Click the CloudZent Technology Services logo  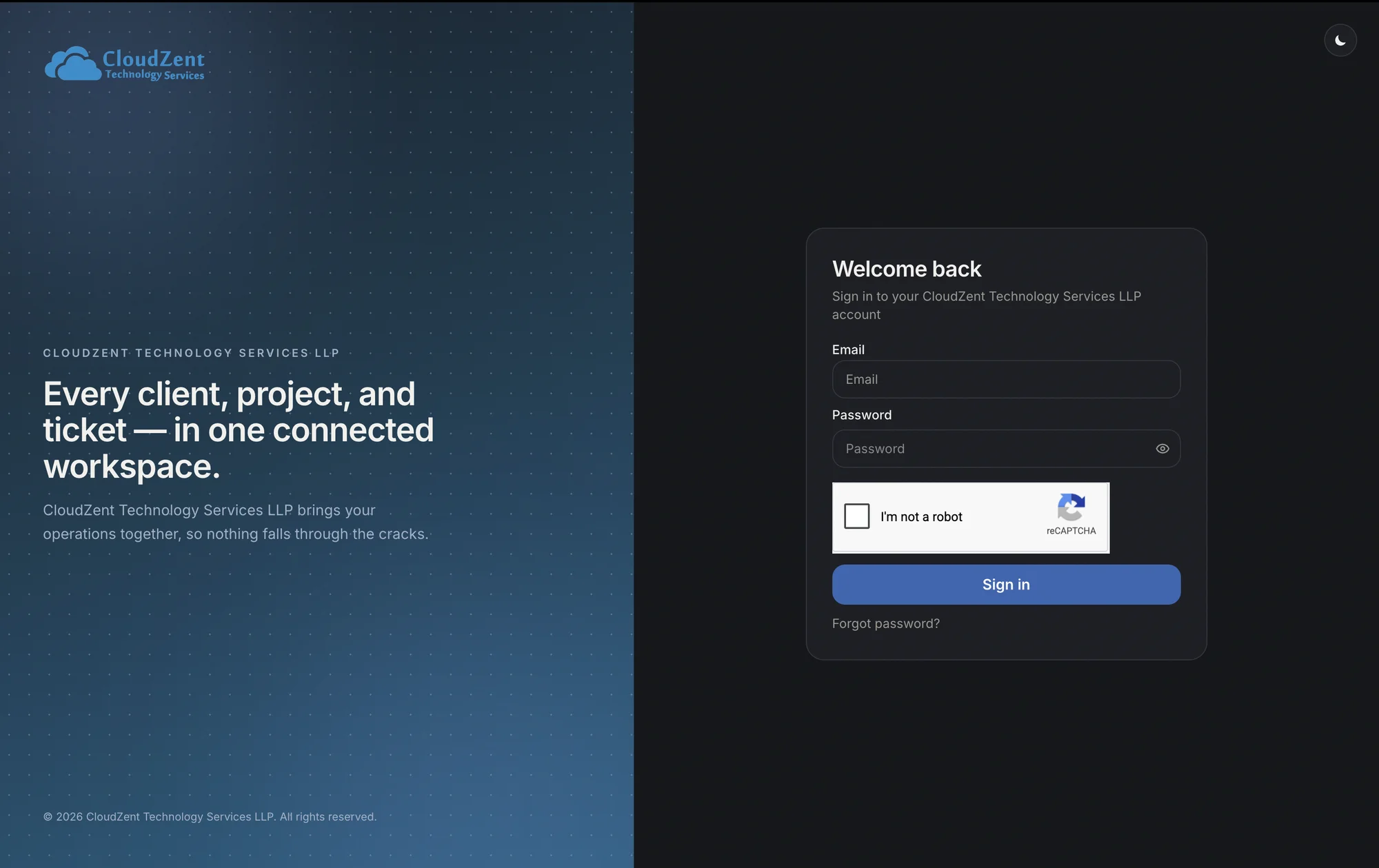coord(125,64)
